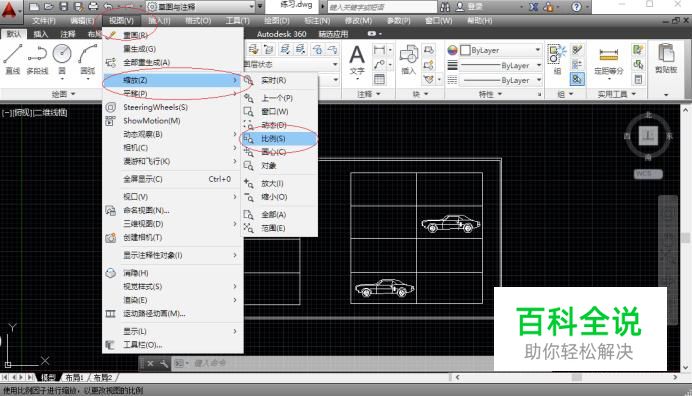The height and width of the screenshot is (396, 692).
Task: Expand the 漫游和飞行(K) submenu
Action: click(173, 162)
